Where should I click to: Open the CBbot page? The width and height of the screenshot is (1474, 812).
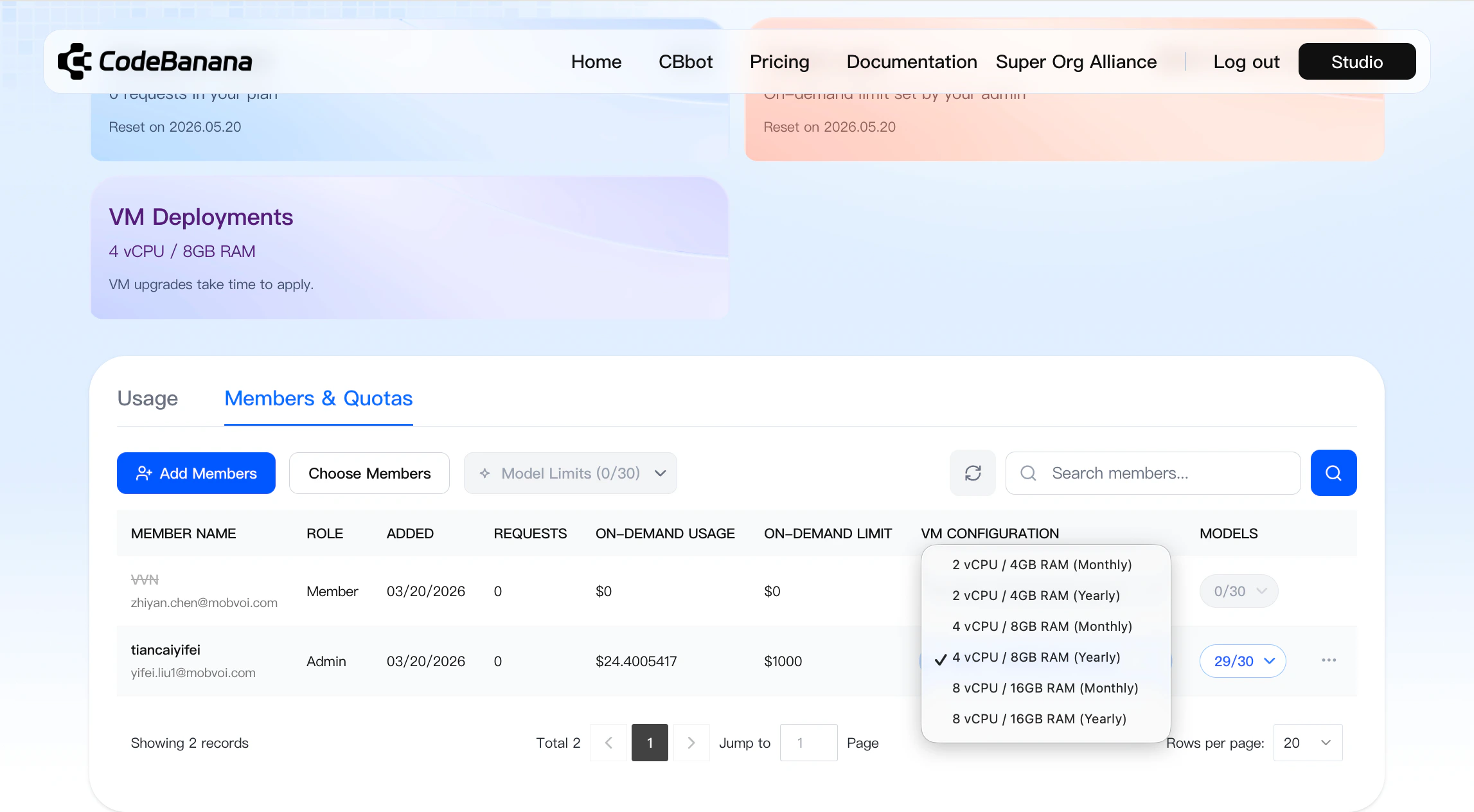point(686,62)
